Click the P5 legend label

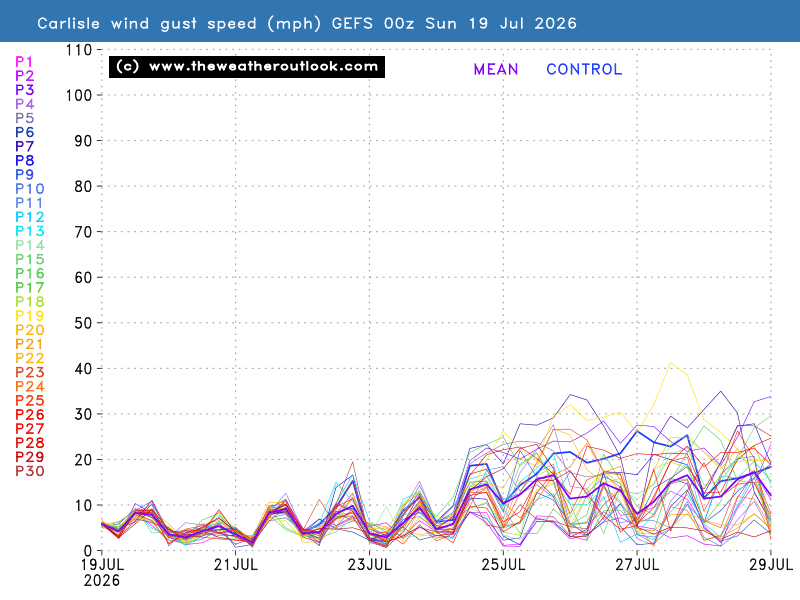click(x=24, y=118)
